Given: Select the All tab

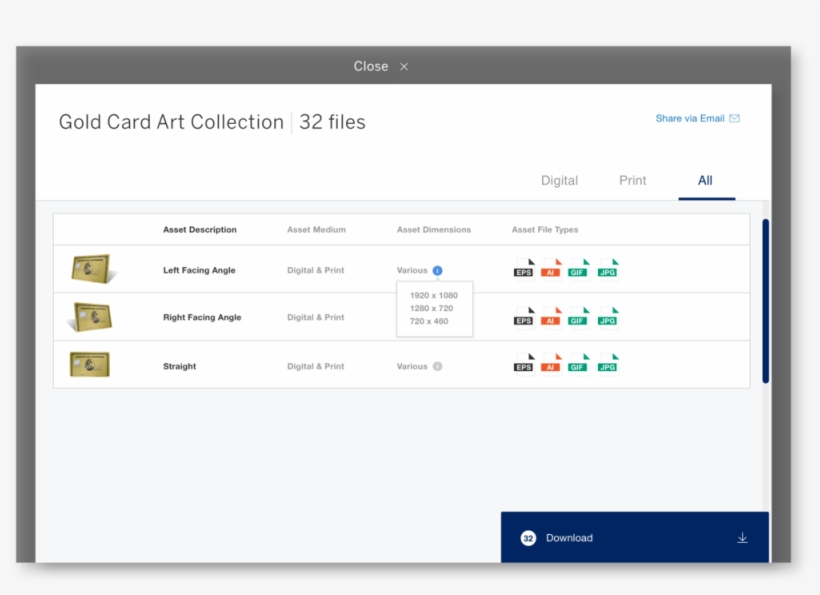Looking at the screenshot, I should tap(705, 181).
